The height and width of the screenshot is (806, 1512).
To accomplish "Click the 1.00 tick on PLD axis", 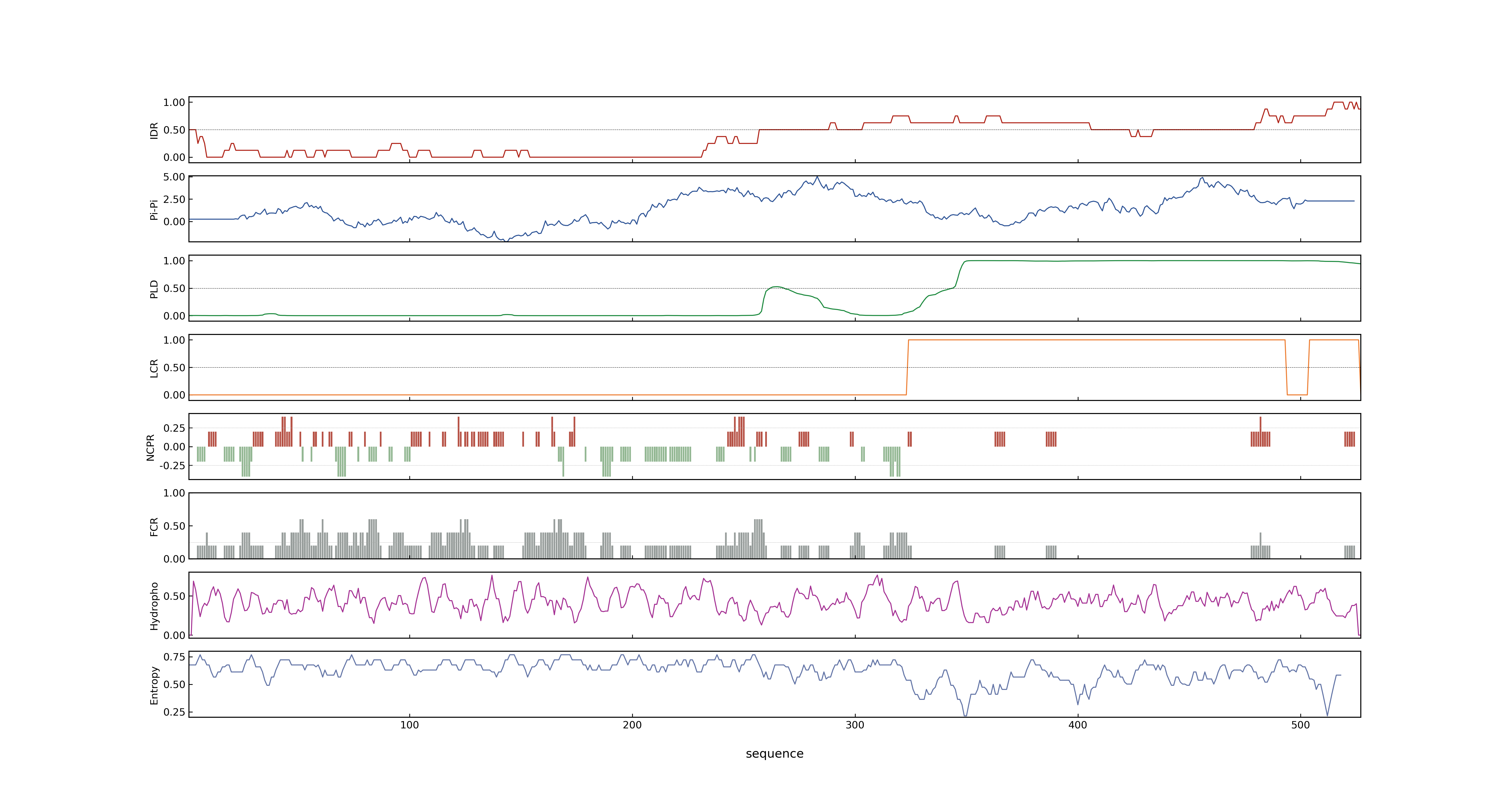I will coord(174,261).
